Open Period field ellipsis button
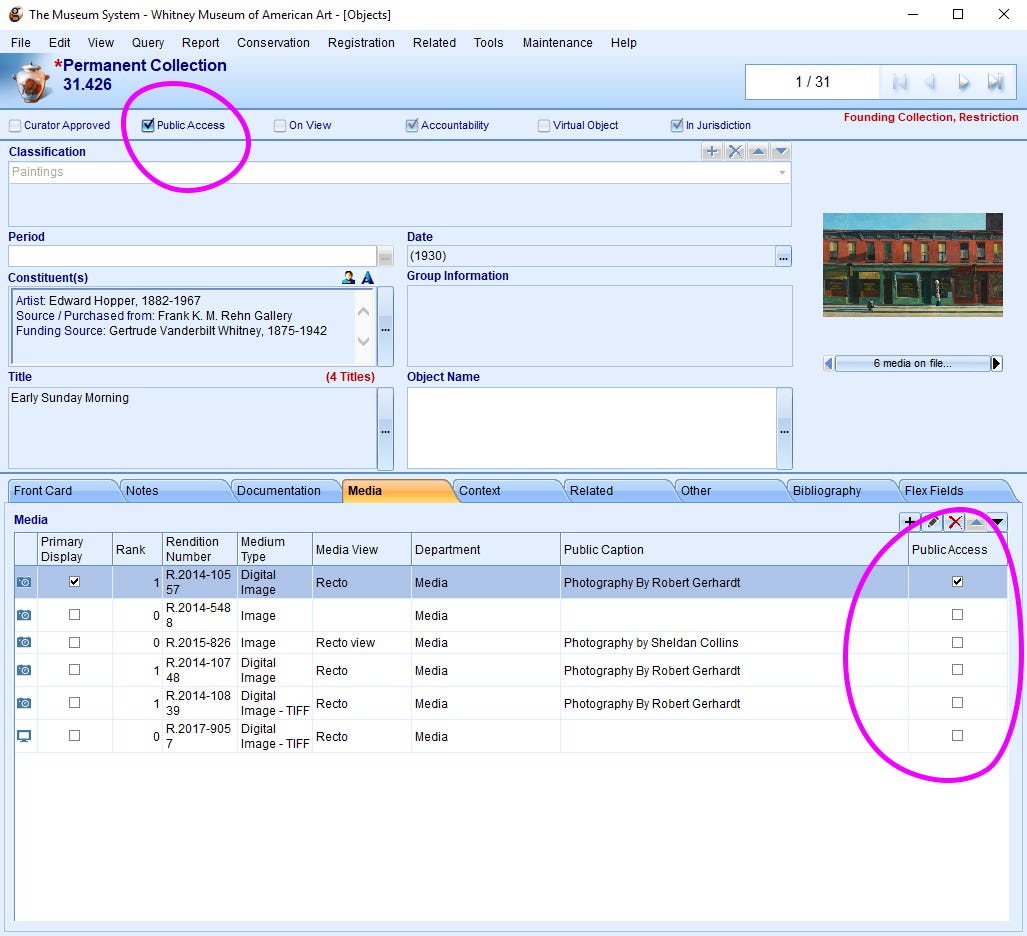The image size is (1027, 936). pos(385,257)
